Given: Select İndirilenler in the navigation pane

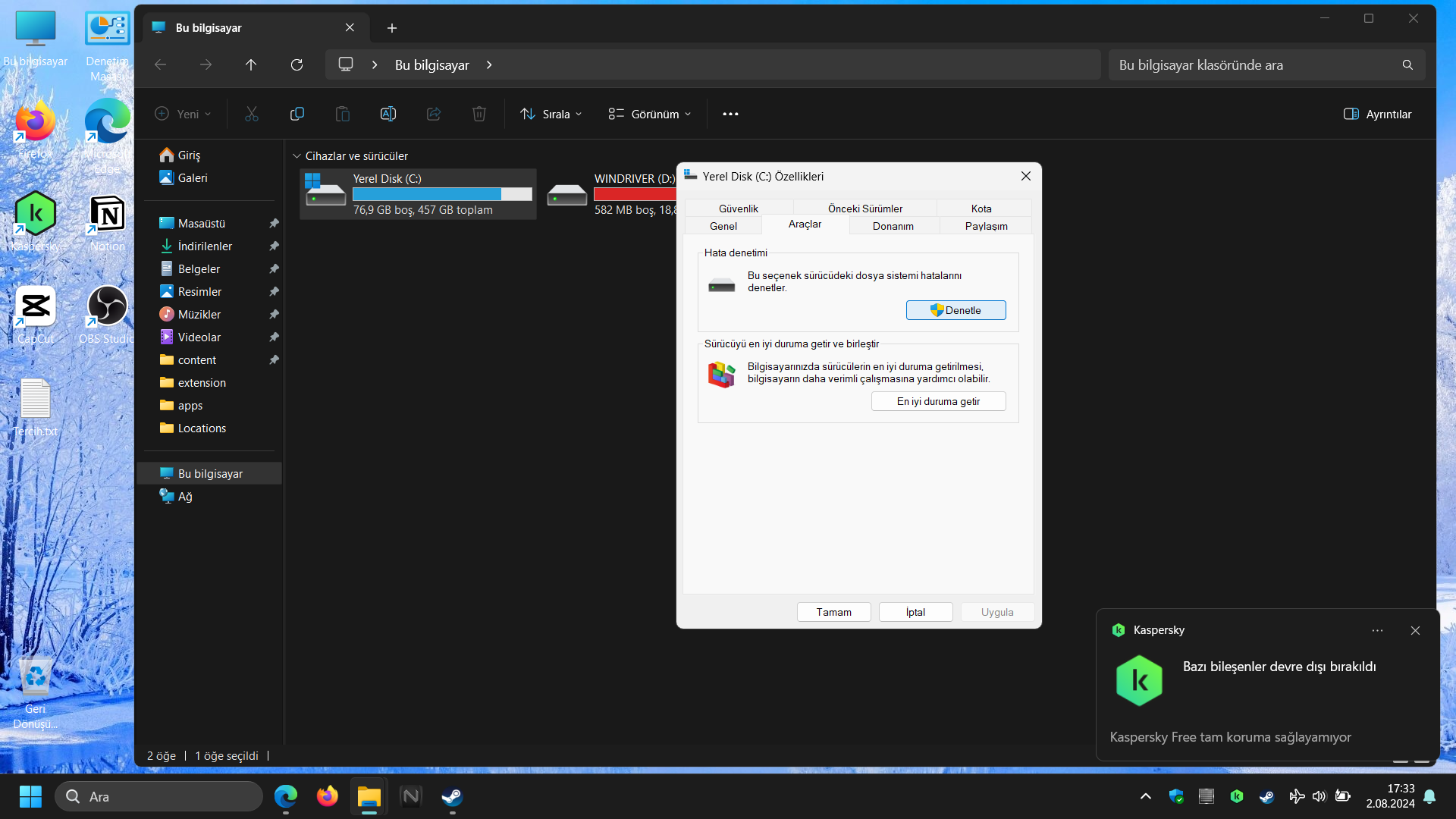Looking at the screenshot, I should 205,246.
